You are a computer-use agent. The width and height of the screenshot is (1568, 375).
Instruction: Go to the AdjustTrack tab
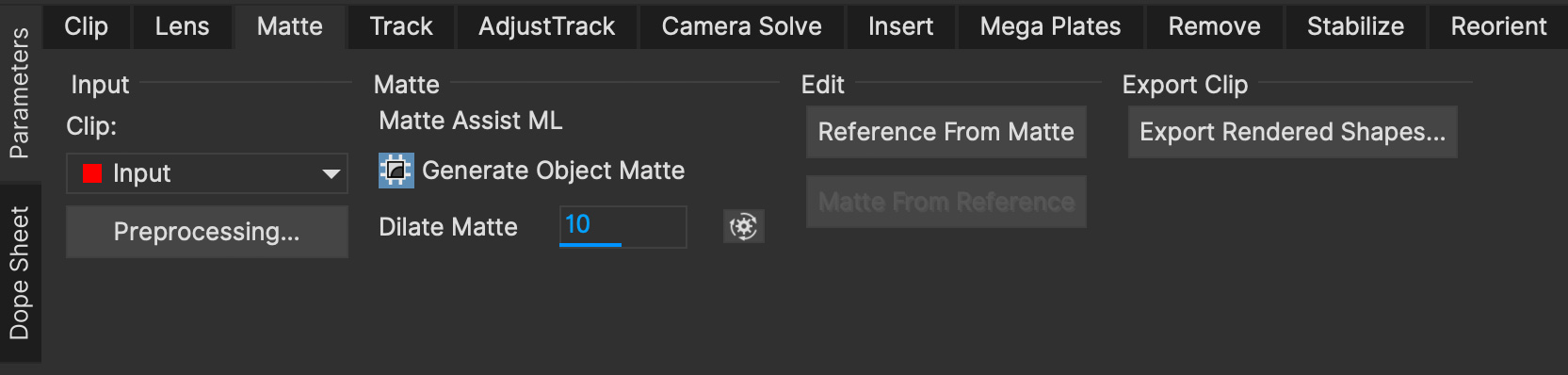pyautogui.click(x=547, y=26)
